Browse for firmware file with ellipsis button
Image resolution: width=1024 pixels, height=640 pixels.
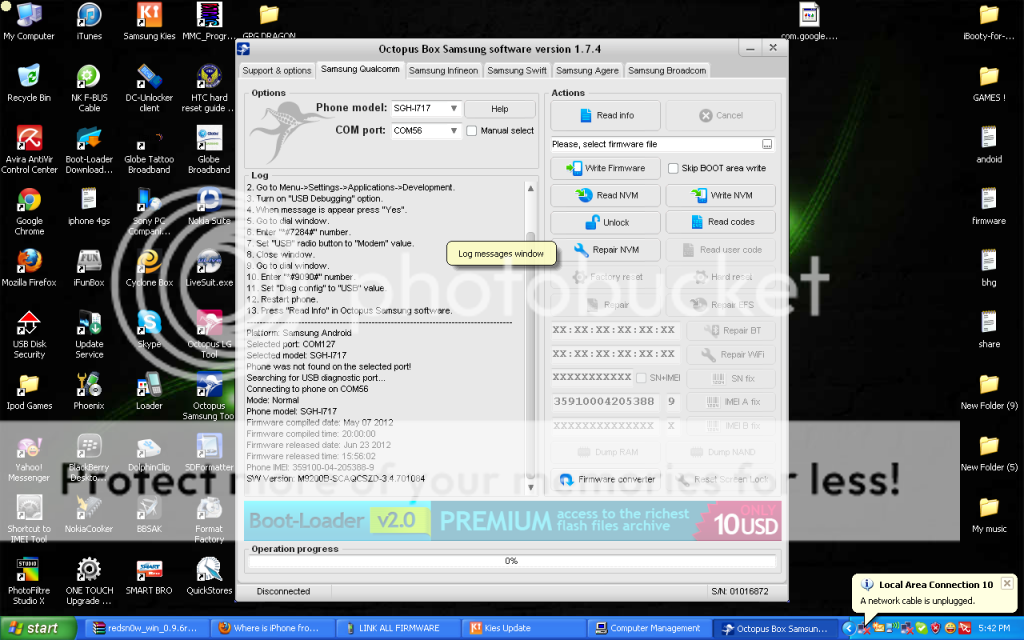point(767,144)
